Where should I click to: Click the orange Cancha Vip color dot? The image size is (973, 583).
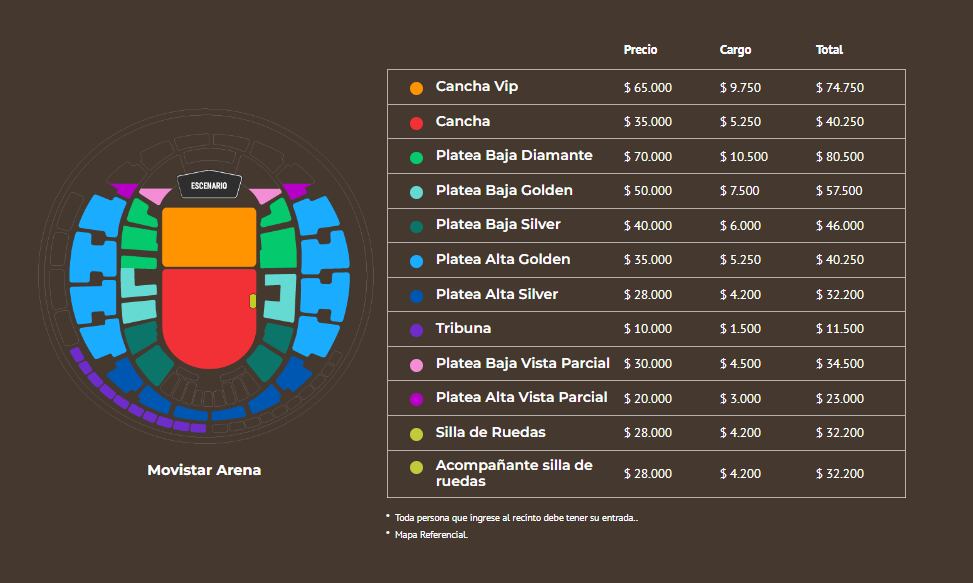pyautogui.click(x=416, y=88)
